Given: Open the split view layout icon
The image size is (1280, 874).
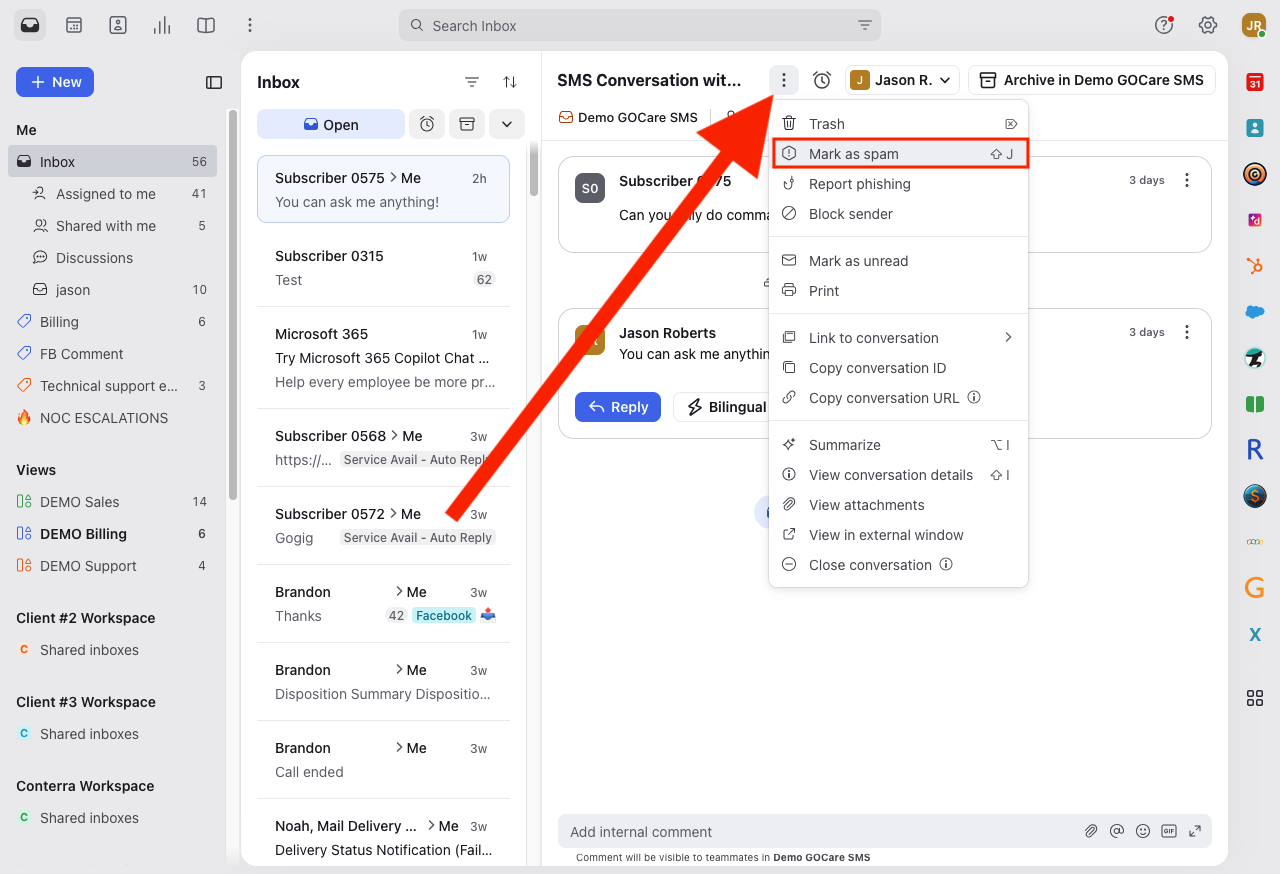Looking at the screenshot, I should click(206, 25).
